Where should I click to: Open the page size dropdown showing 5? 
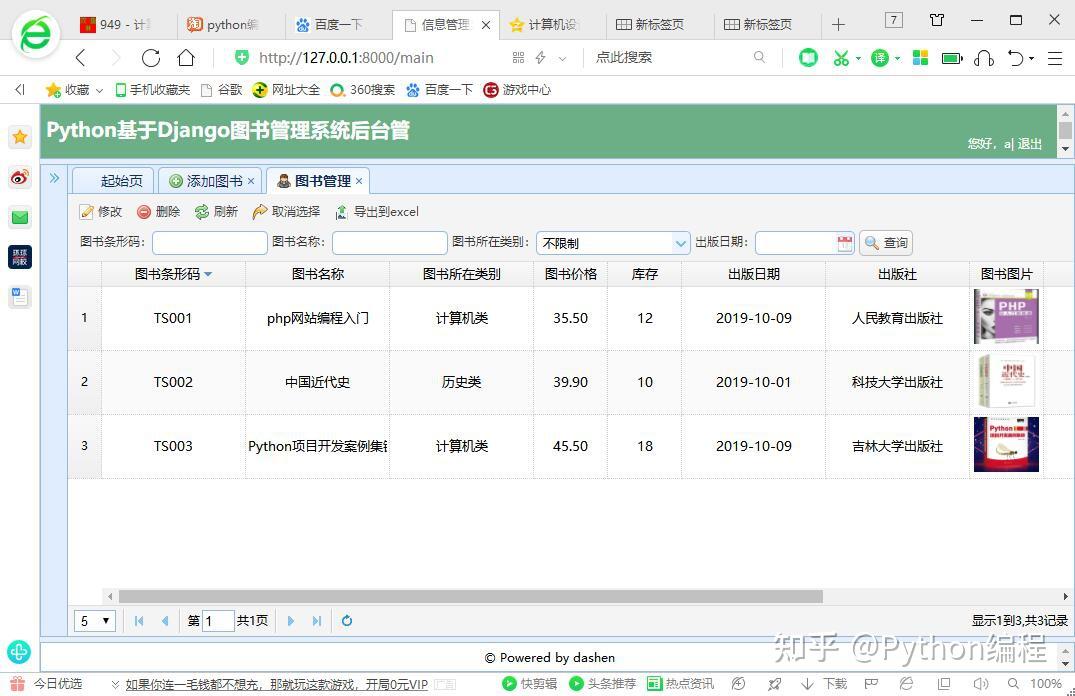pyautogui.click(x=93, y=620)
